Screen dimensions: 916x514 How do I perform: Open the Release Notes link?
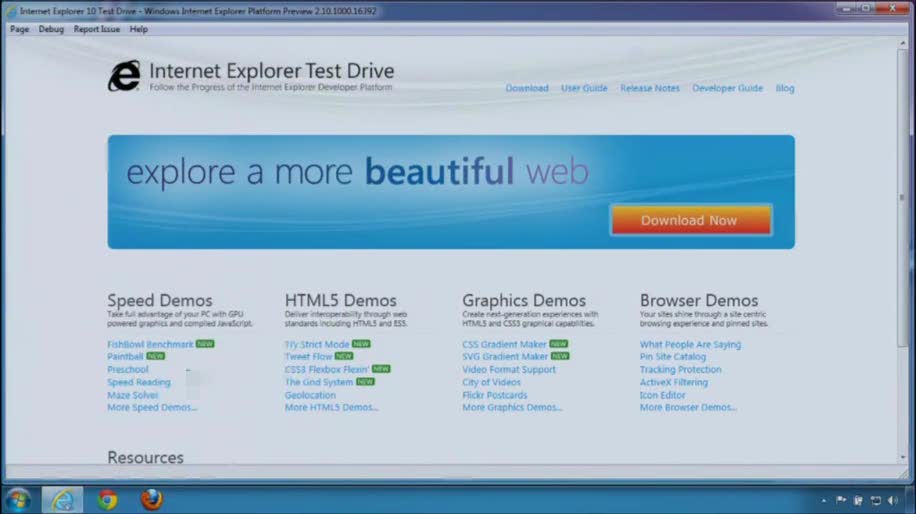[x=650, y=88]
